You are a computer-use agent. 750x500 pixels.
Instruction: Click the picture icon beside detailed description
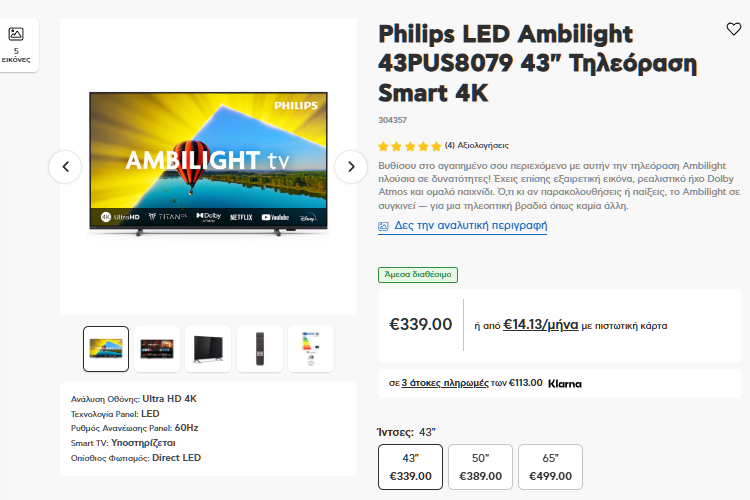tap(383, 226)
